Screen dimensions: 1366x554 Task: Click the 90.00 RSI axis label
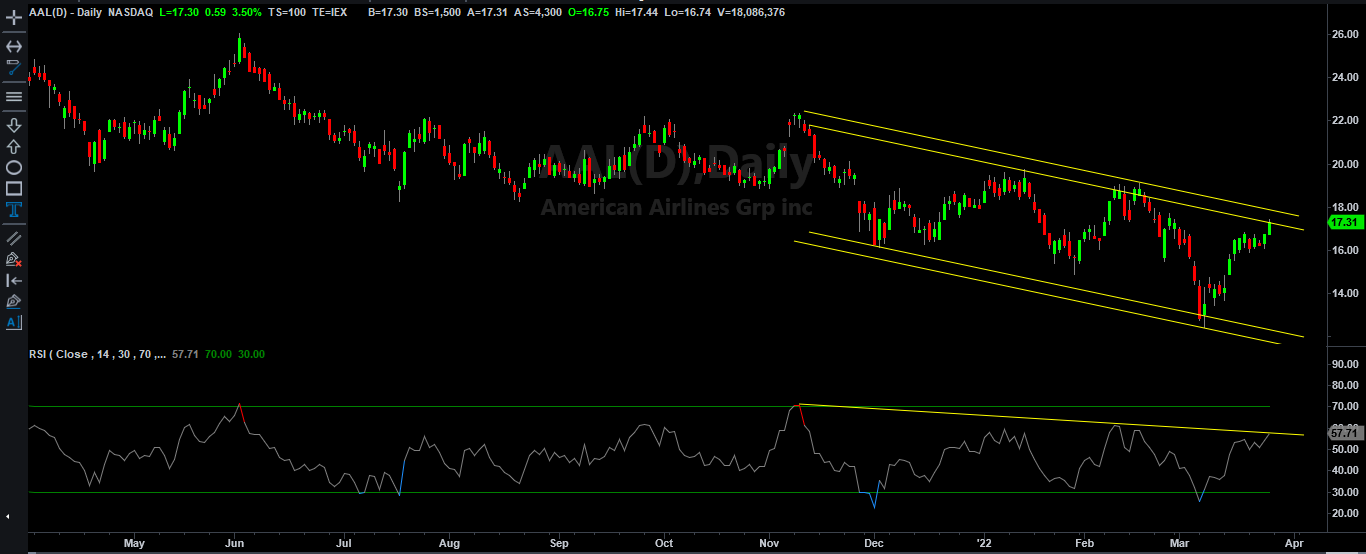[1345, 364]
